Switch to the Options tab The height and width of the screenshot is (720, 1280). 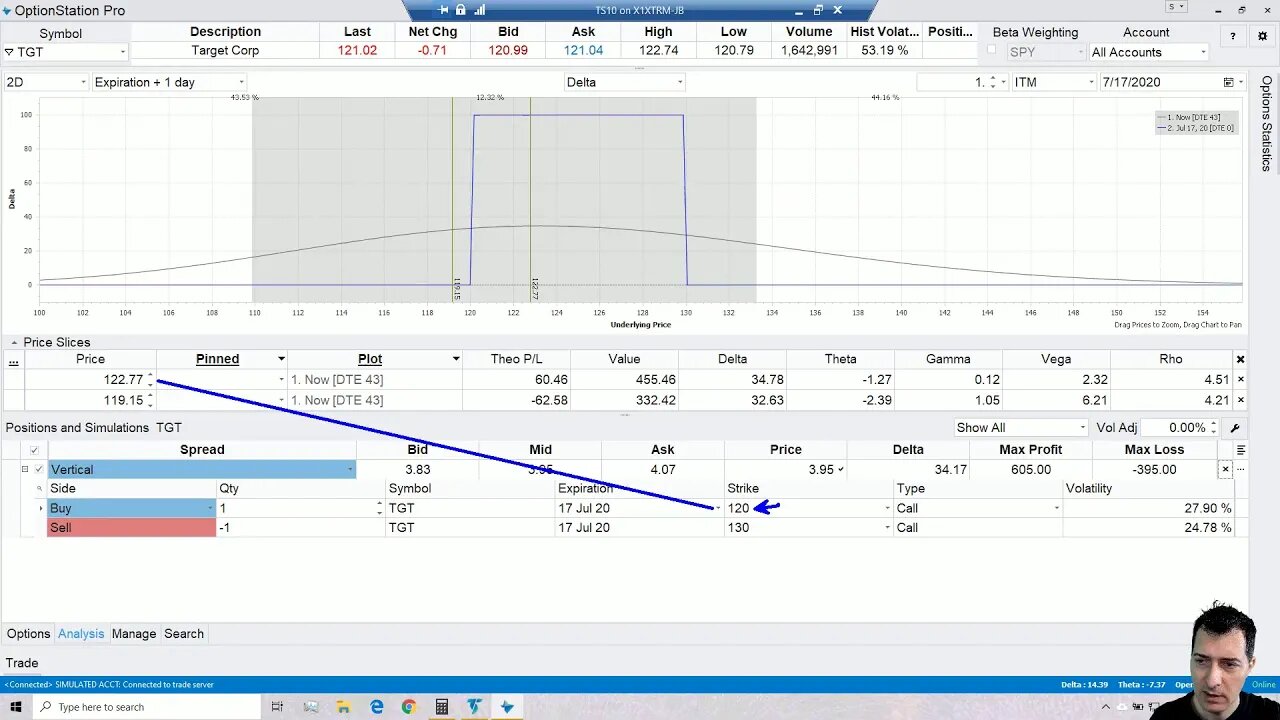tap(28, 634)
